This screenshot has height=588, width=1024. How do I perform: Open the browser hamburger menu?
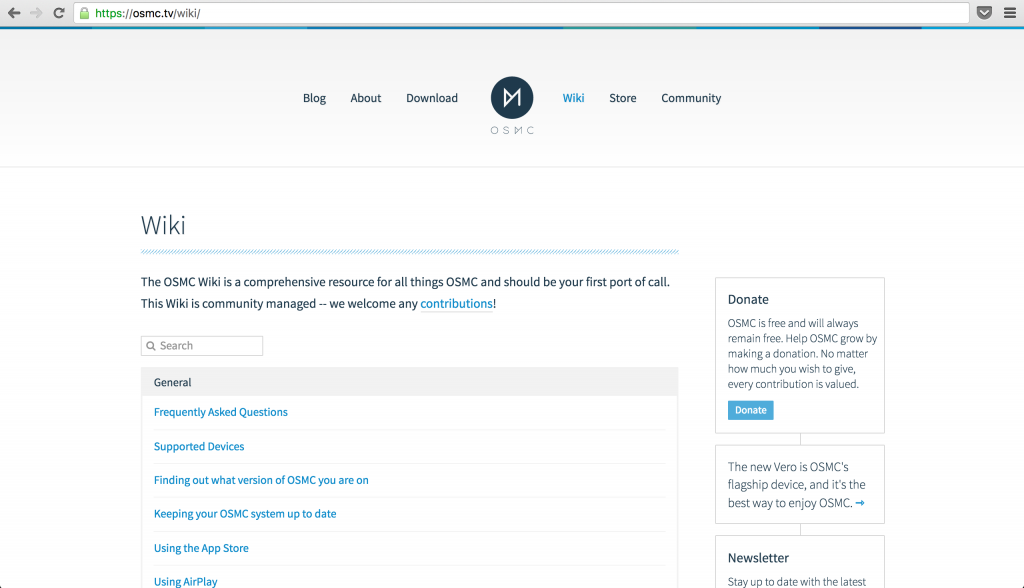pyautogui.click(x=1010, y=13)
